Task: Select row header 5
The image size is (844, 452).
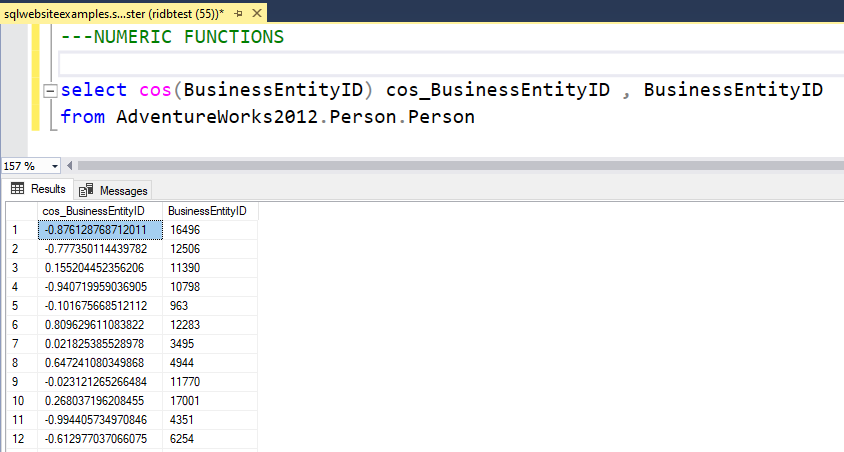Action: [x=22, y=306]
